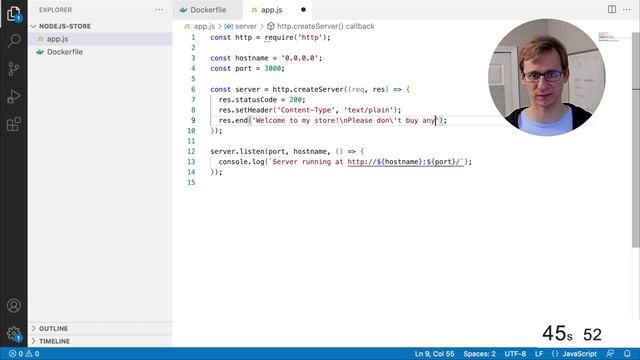Image resolution: width=640 pixels, height=360 pixels.
Task: Open notifications bell in status bar
Action: point(627,353)
